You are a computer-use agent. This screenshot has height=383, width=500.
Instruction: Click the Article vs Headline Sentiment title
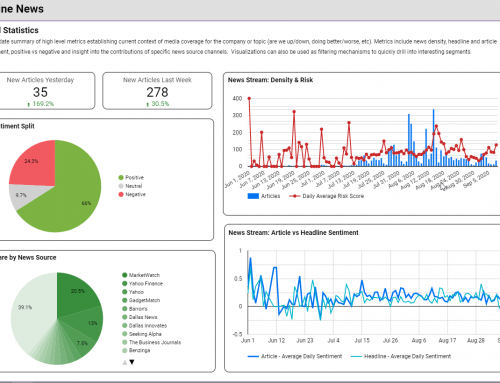click(293, 233)
